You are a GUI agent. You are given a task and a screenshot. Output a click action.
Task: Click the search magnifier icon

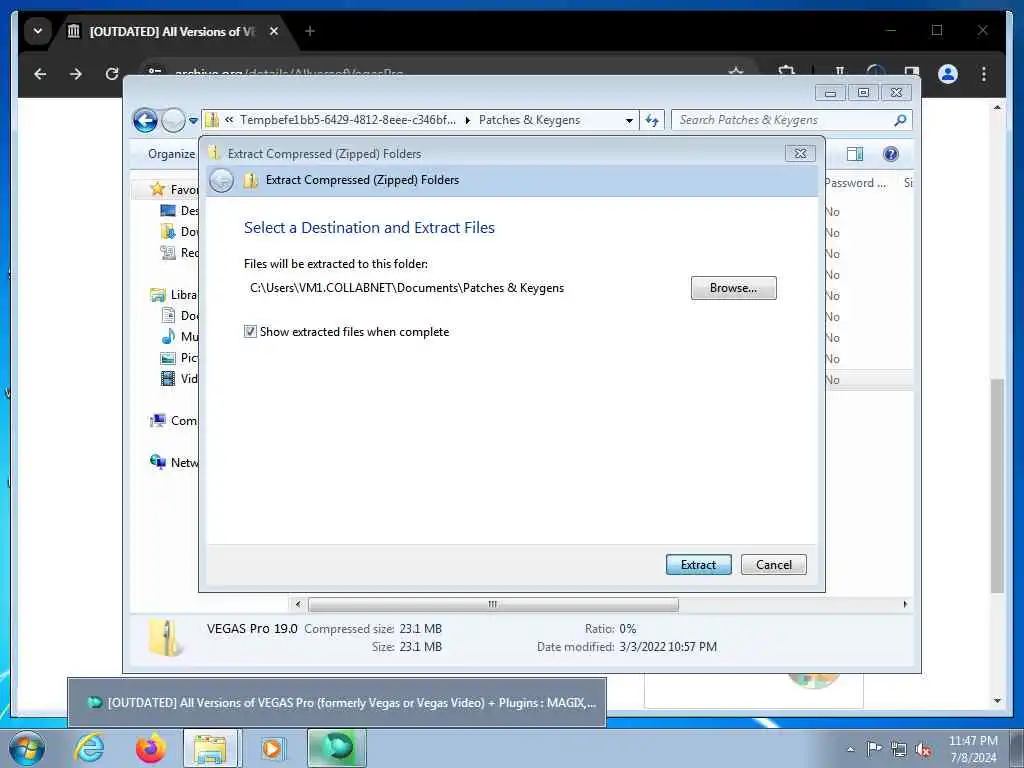(x=900, y=120)
